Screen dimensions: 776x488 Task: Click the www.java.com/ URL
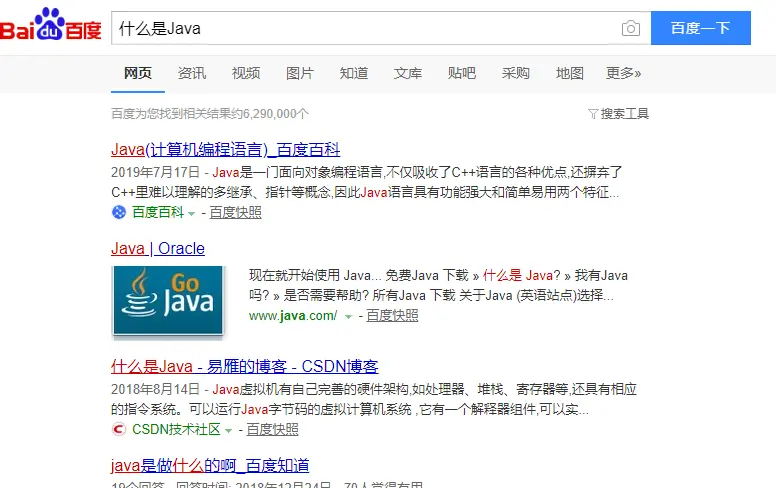point(293,315)
